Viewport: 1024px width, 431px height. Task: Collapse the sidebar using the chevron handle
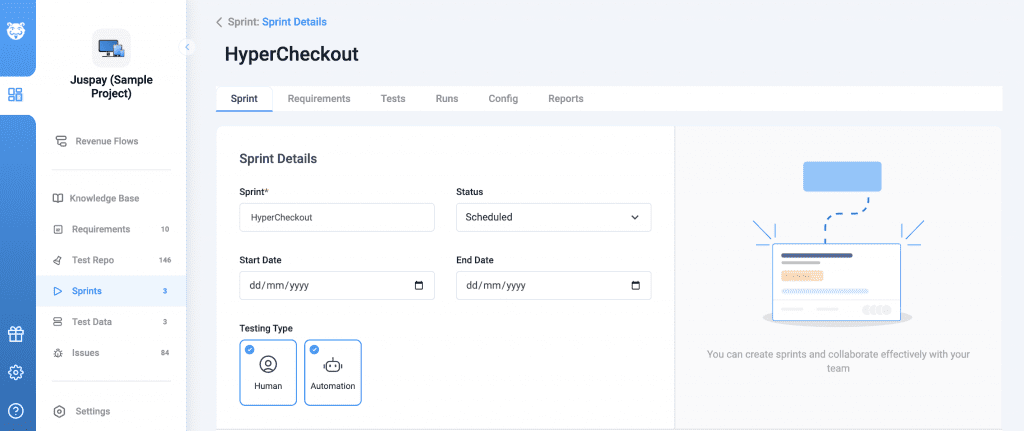click(187, 47)
